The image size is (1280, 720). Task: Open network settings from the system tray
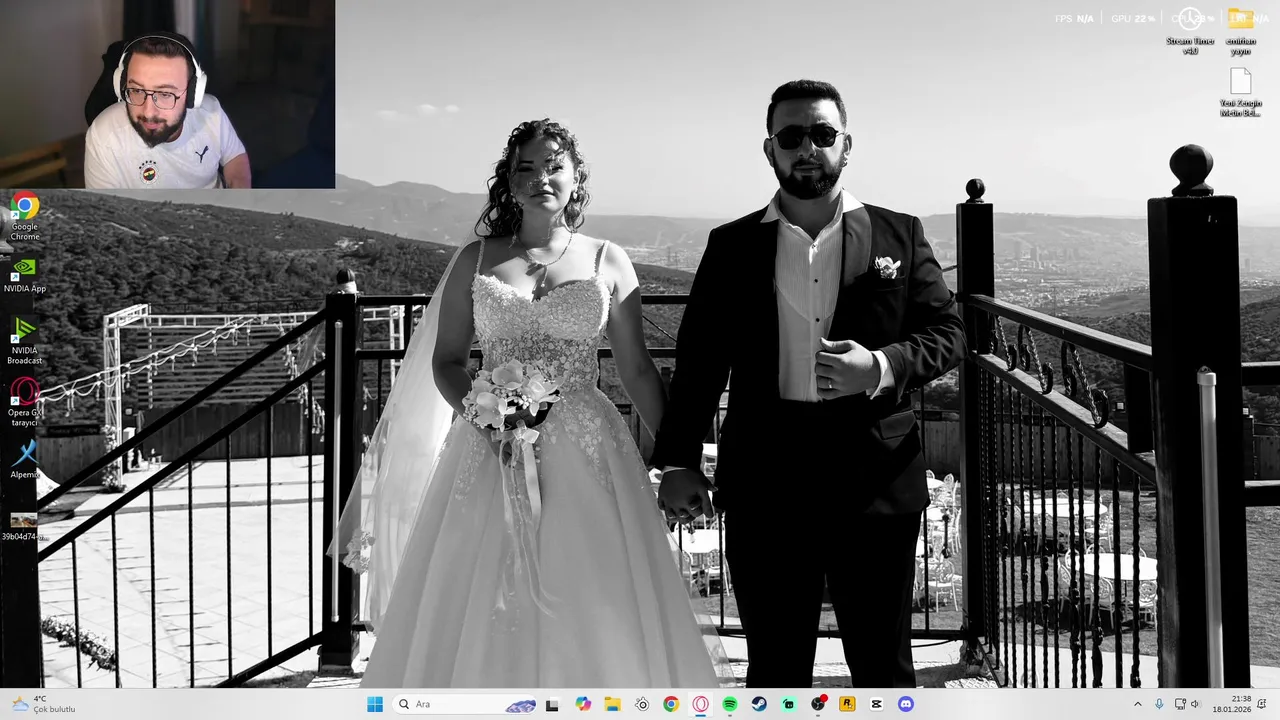pos(1180,704)
